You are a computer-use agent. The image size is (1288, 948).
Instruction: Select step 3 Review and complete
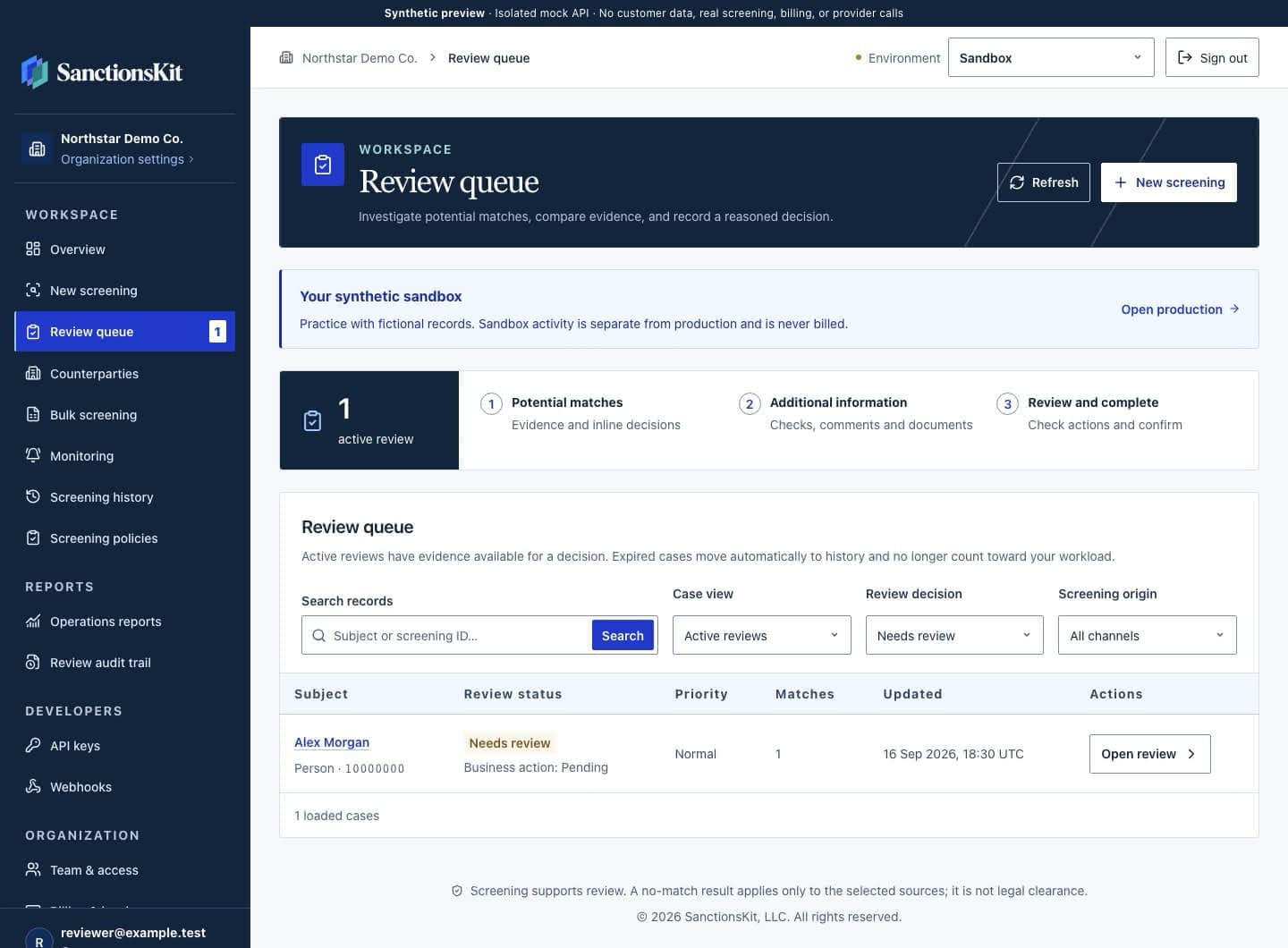(x=1089, y=413)
